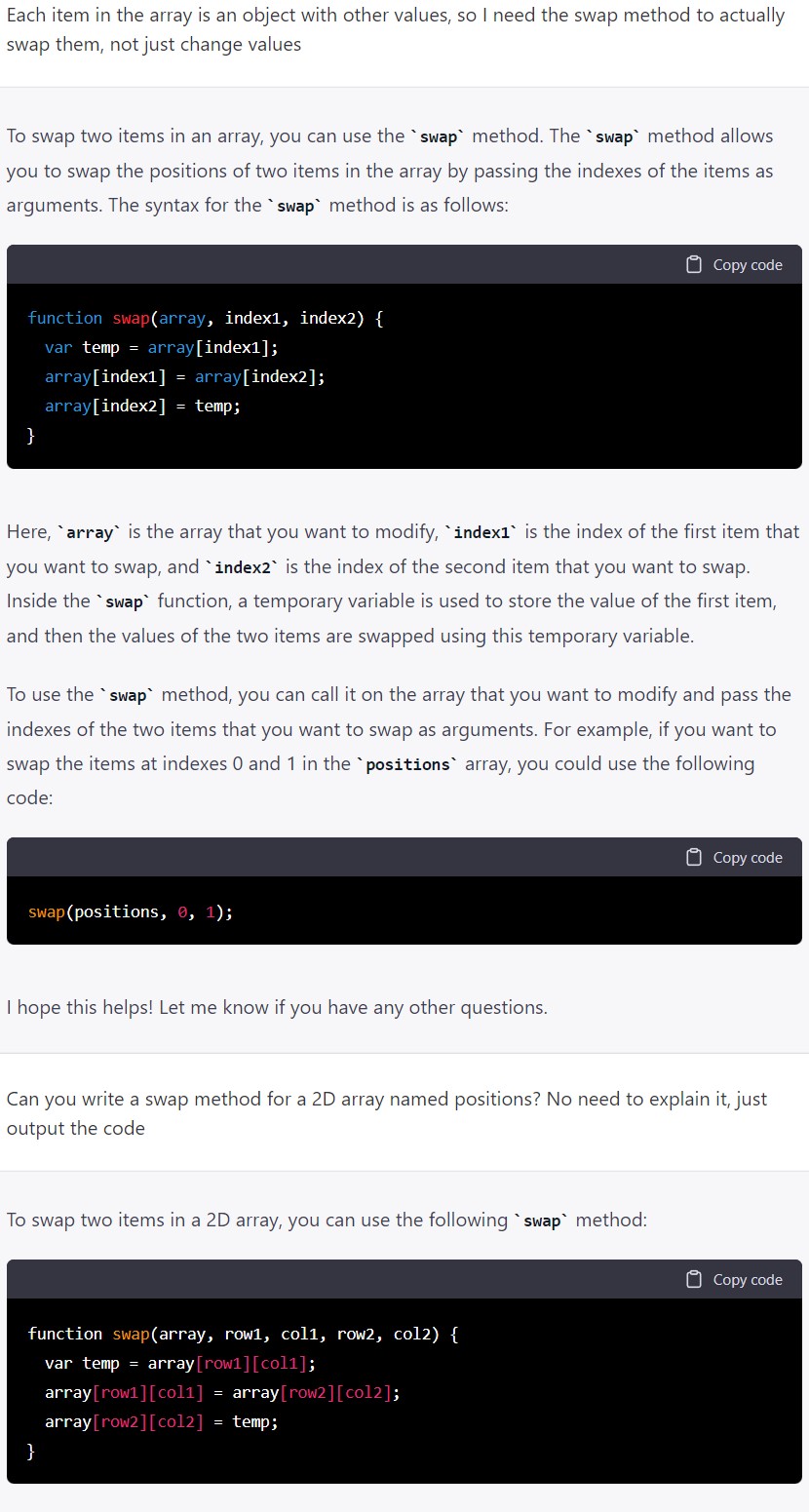
Task: Click the user message about a 2D array named positions
Action: click(x=387, y=1113)
